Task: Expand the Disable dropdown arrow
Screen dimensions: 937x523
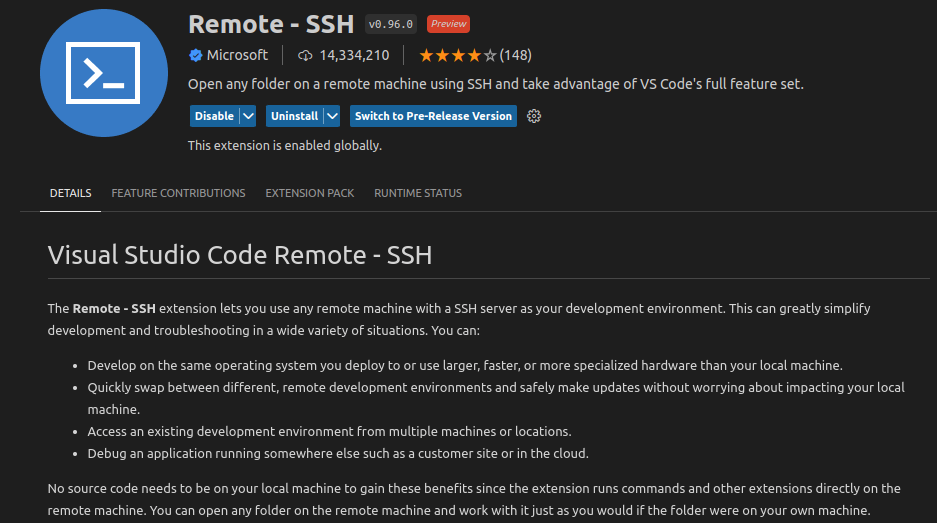Action: pos(248,116)
